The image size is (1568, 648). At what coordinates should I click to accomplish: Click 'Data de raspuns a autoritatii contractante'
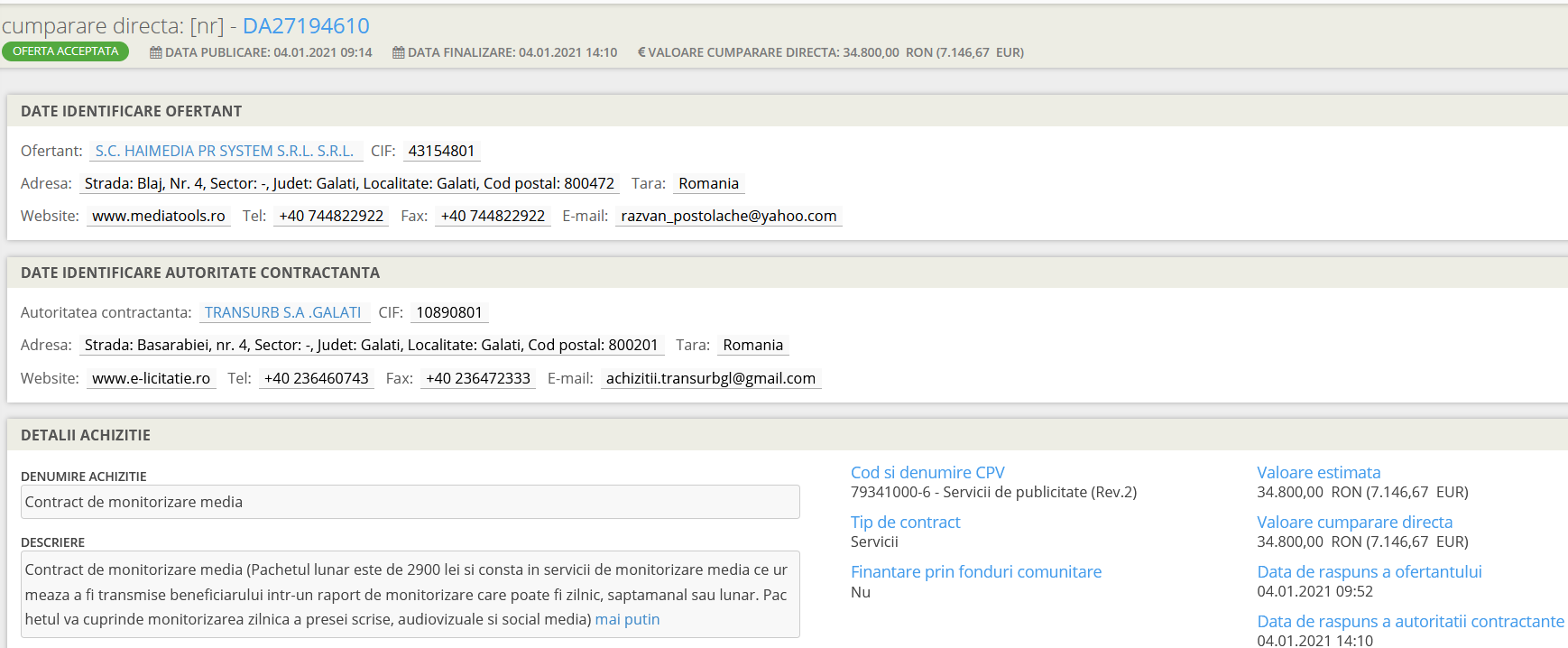point(1410,621)
